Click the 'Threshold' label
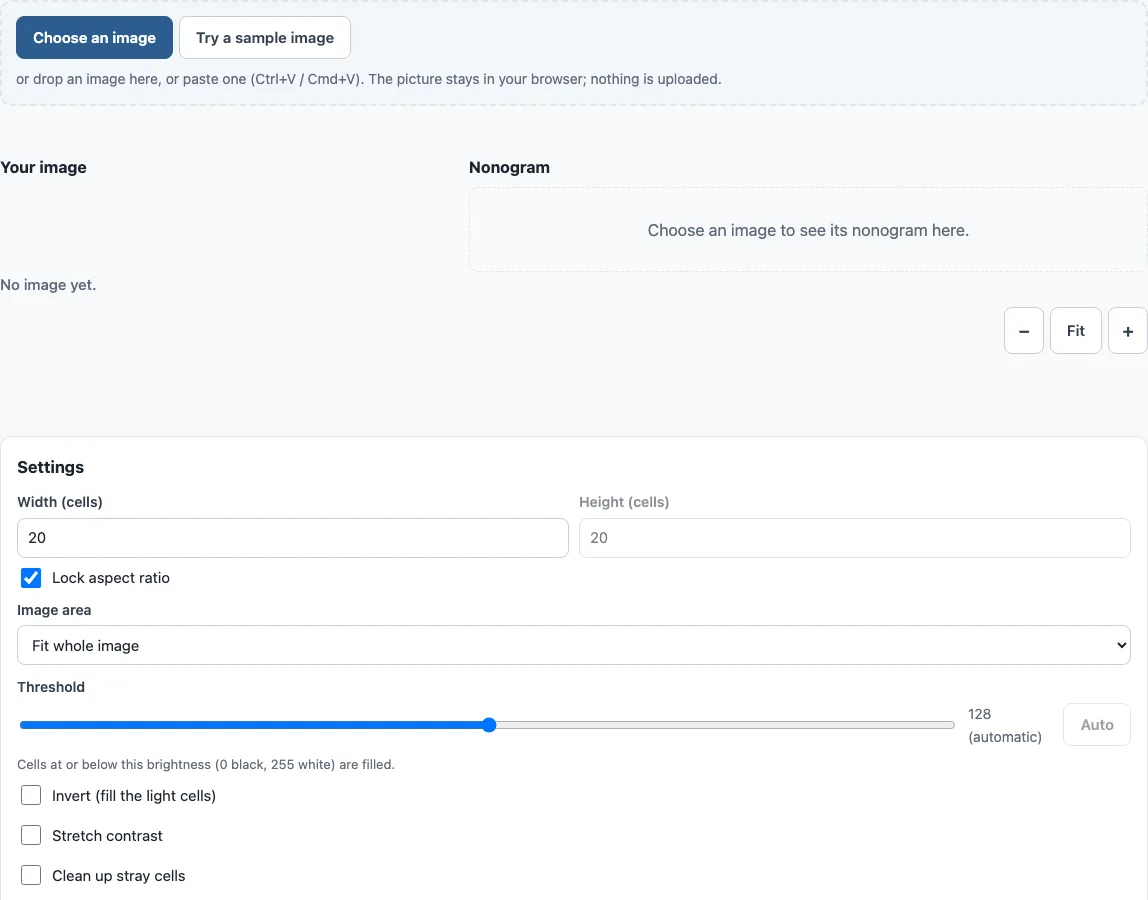 (x=51, y=687)
